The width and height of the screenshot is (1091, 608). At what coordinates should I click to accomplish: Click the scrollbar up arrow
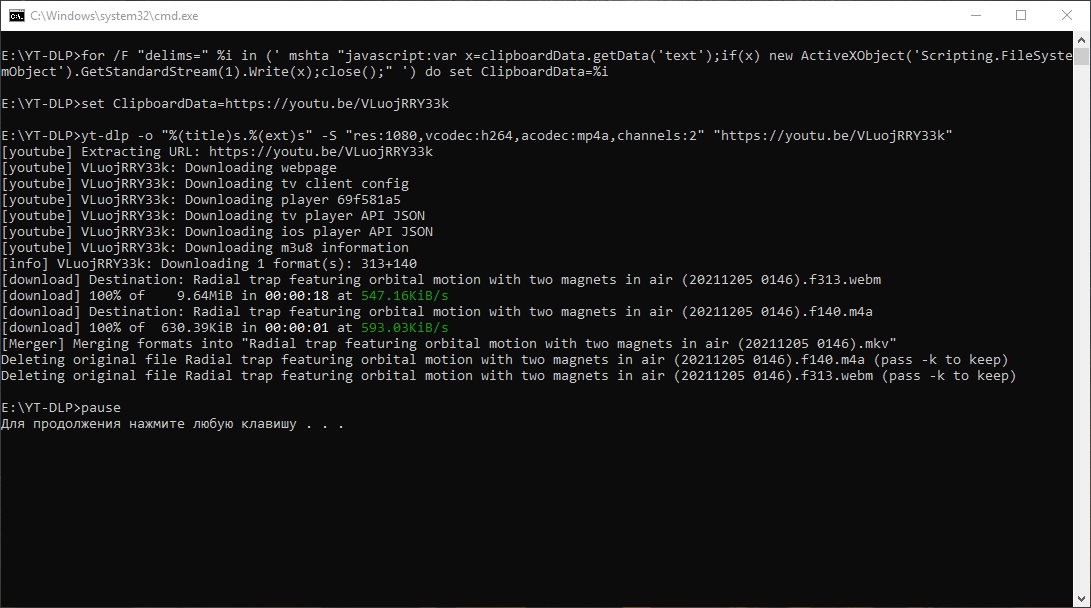pos(1081,40)
